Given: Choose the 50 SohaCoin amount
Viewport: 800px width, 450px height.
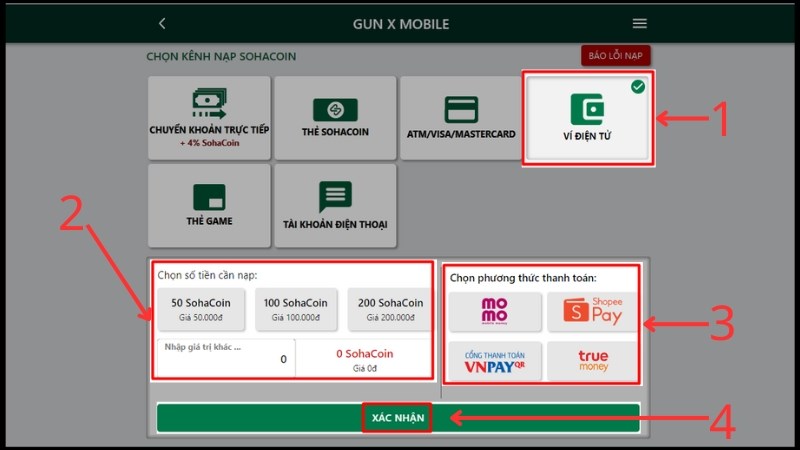Looking at the screenshot, I should [x=201, y=309].
